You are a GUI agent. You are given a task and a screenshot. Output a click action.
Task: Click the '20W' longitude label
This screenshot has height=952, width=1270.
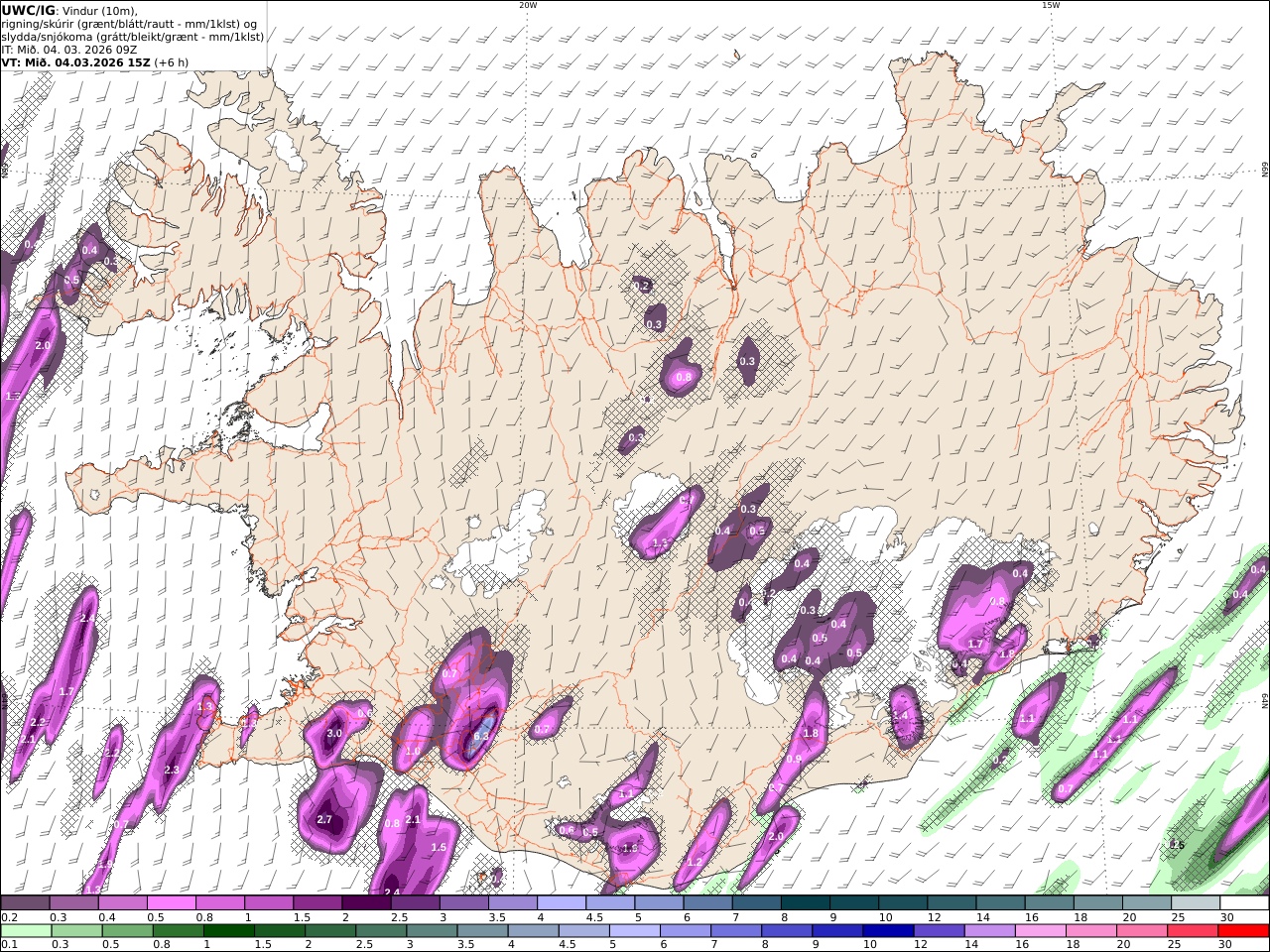tap(528, 5)
